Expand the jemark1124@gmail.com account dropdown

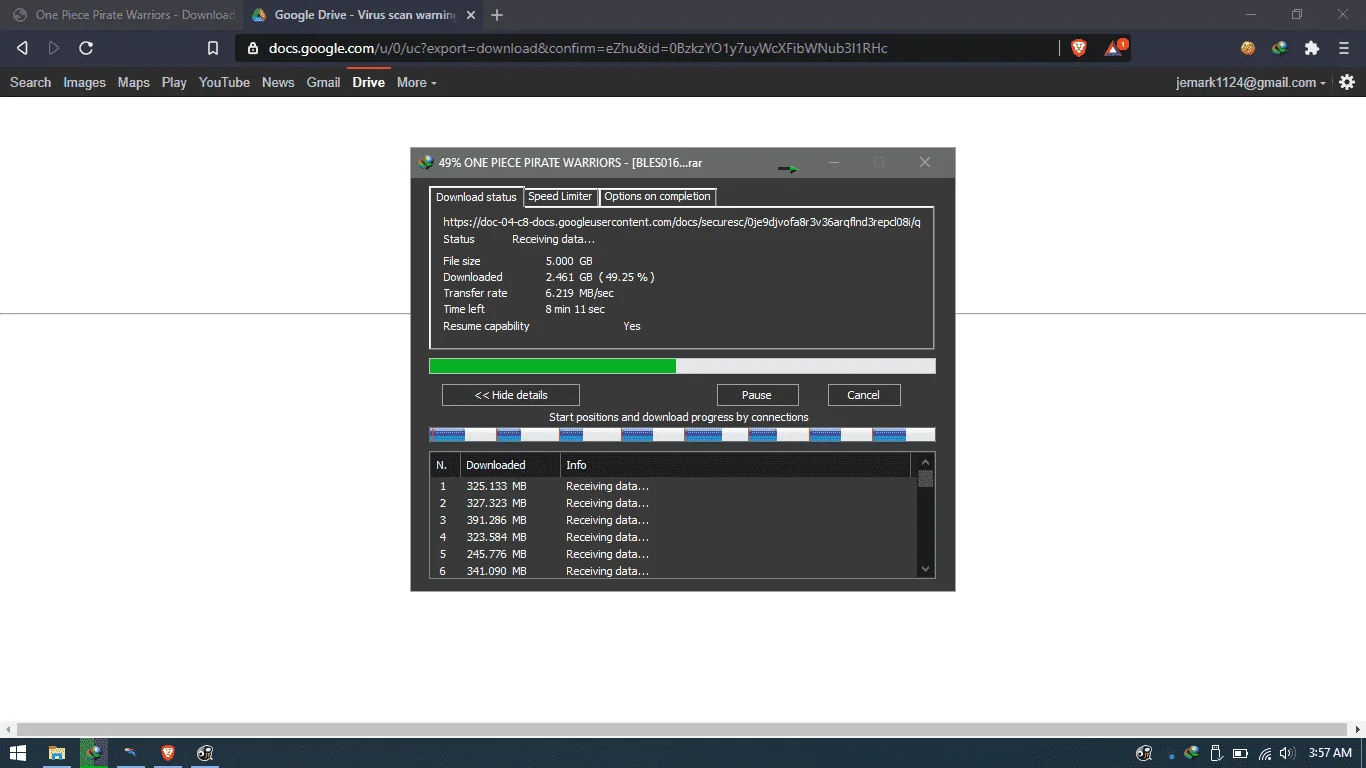pos(1251,83)
